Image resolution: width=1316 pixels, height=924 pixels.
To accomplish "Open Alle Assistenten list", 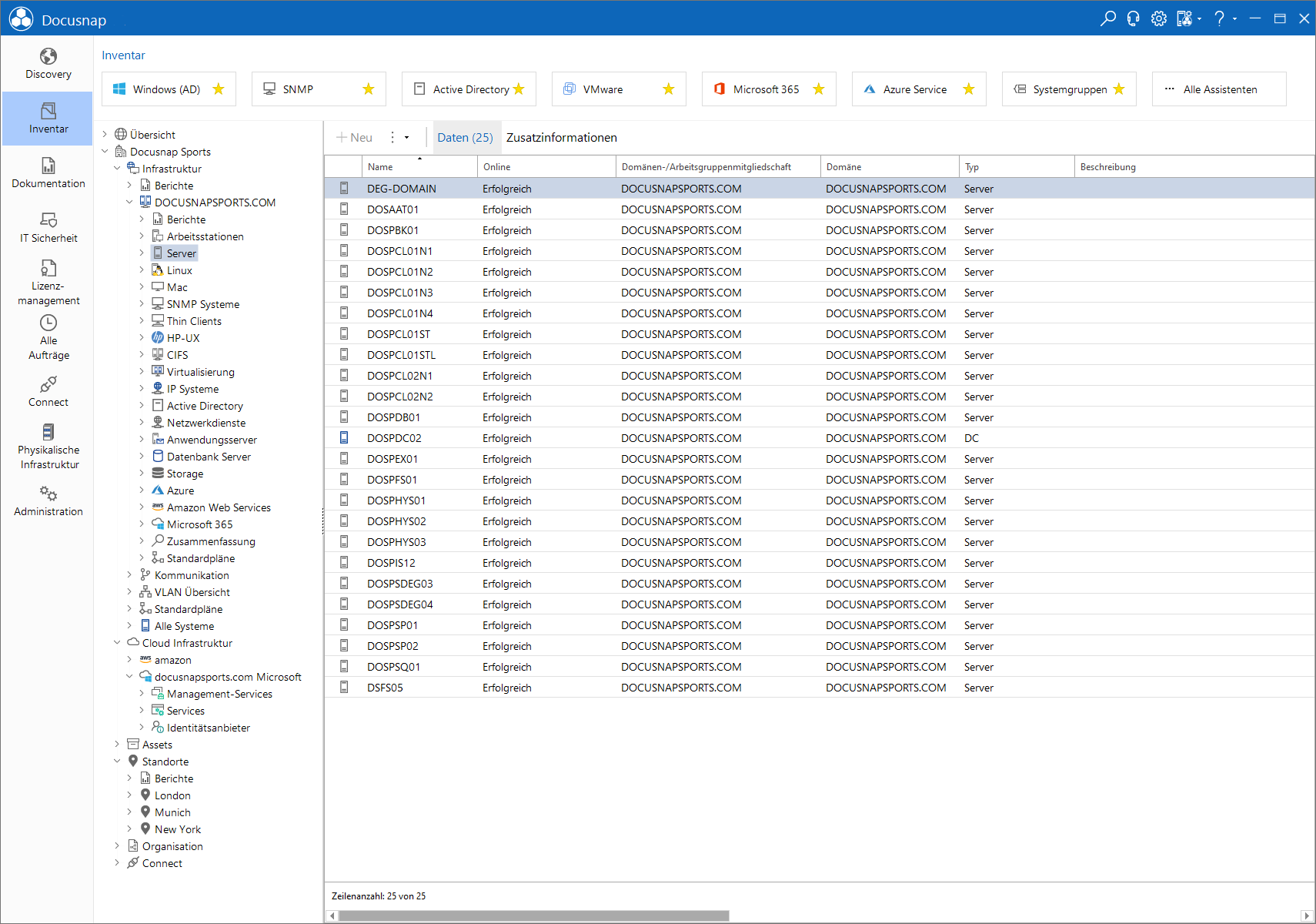I will coord(1219,89).
